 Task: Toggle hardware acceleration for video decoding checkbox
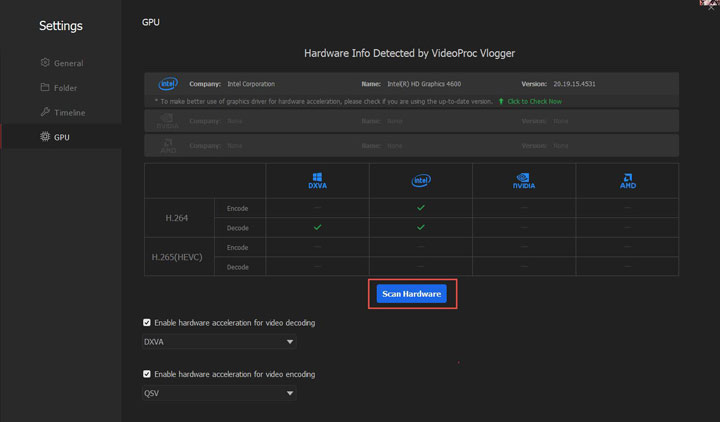[x=148, y=323]
